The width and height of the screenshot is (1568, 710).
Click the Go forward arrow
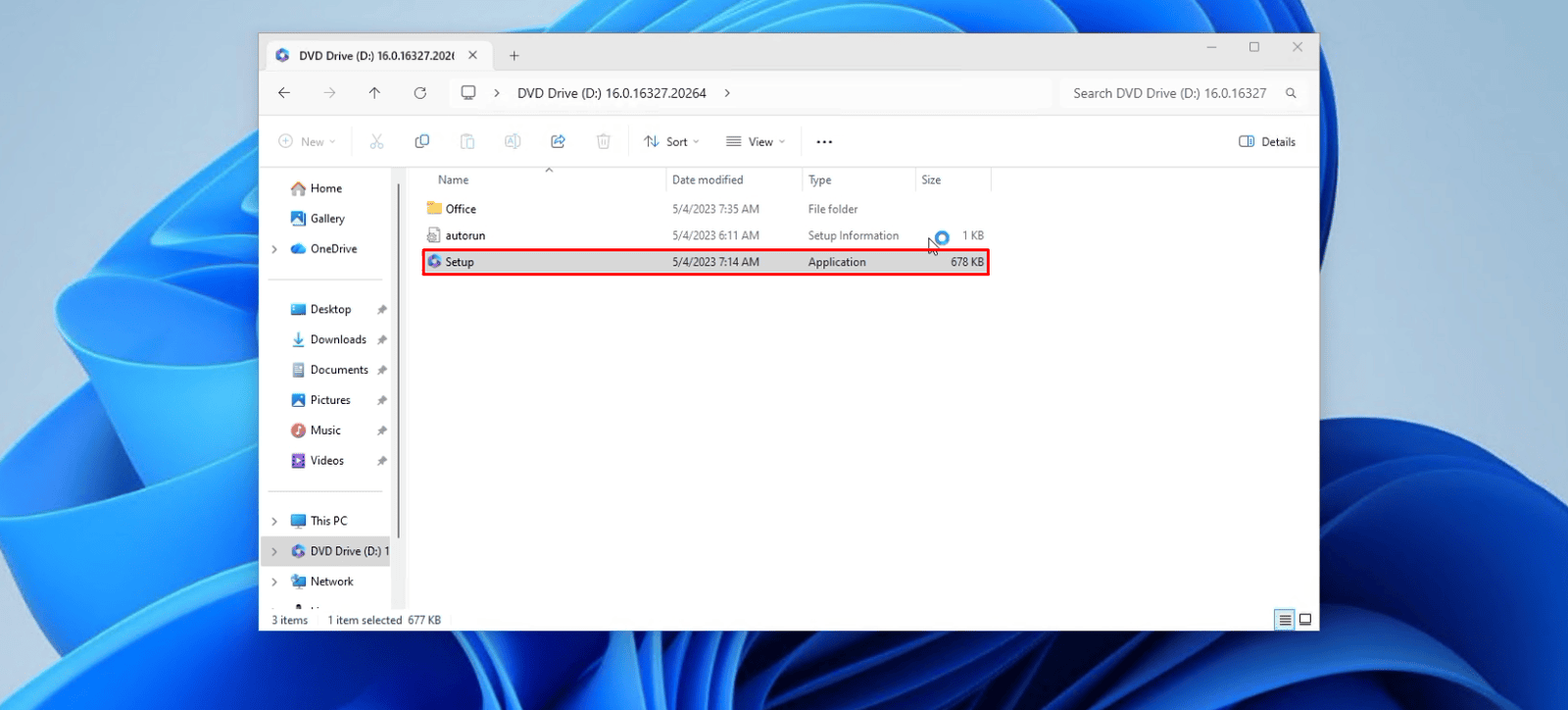pyautogui.click(x=329, y=93)
